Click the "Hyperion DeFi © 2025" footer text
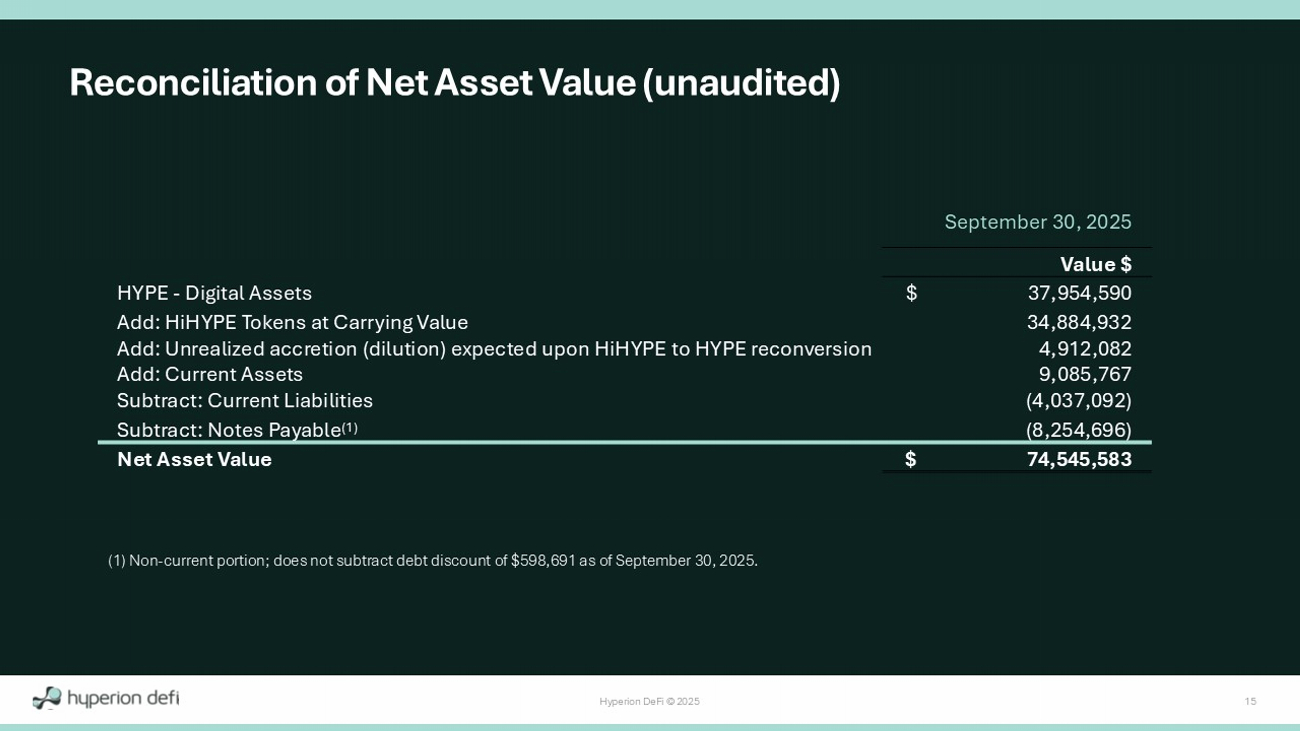 [649, 701]
